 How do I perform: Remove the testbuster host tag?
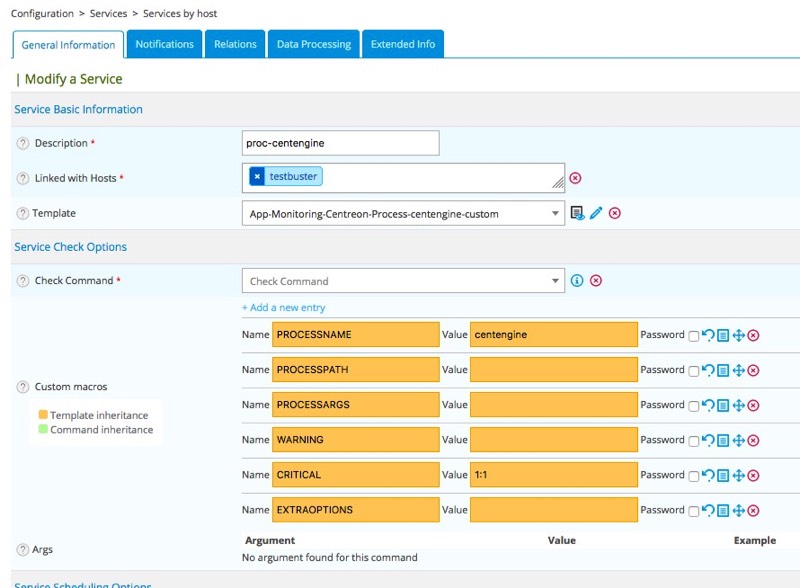pos(257,176)
